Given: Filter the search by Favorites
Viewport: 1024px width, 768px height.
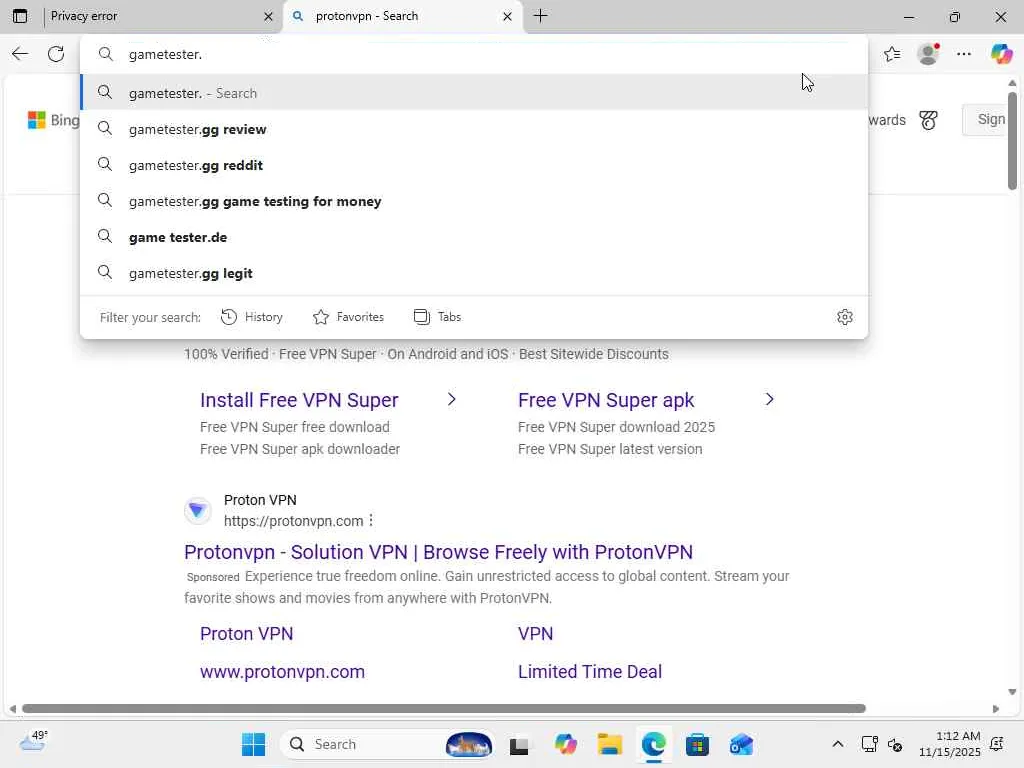Looking at the screenshot, I should point(348,317).
